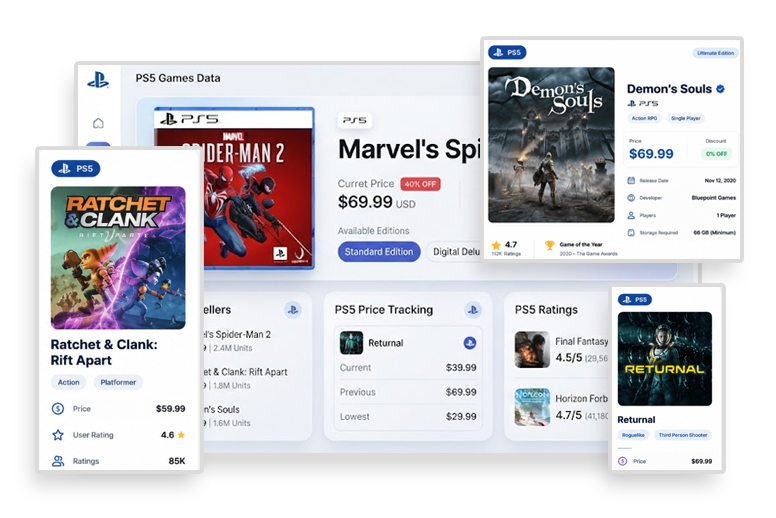
Task: Click the Ratchet & Clank: Rift Apart card title
Action: click(x=104, y=352)
